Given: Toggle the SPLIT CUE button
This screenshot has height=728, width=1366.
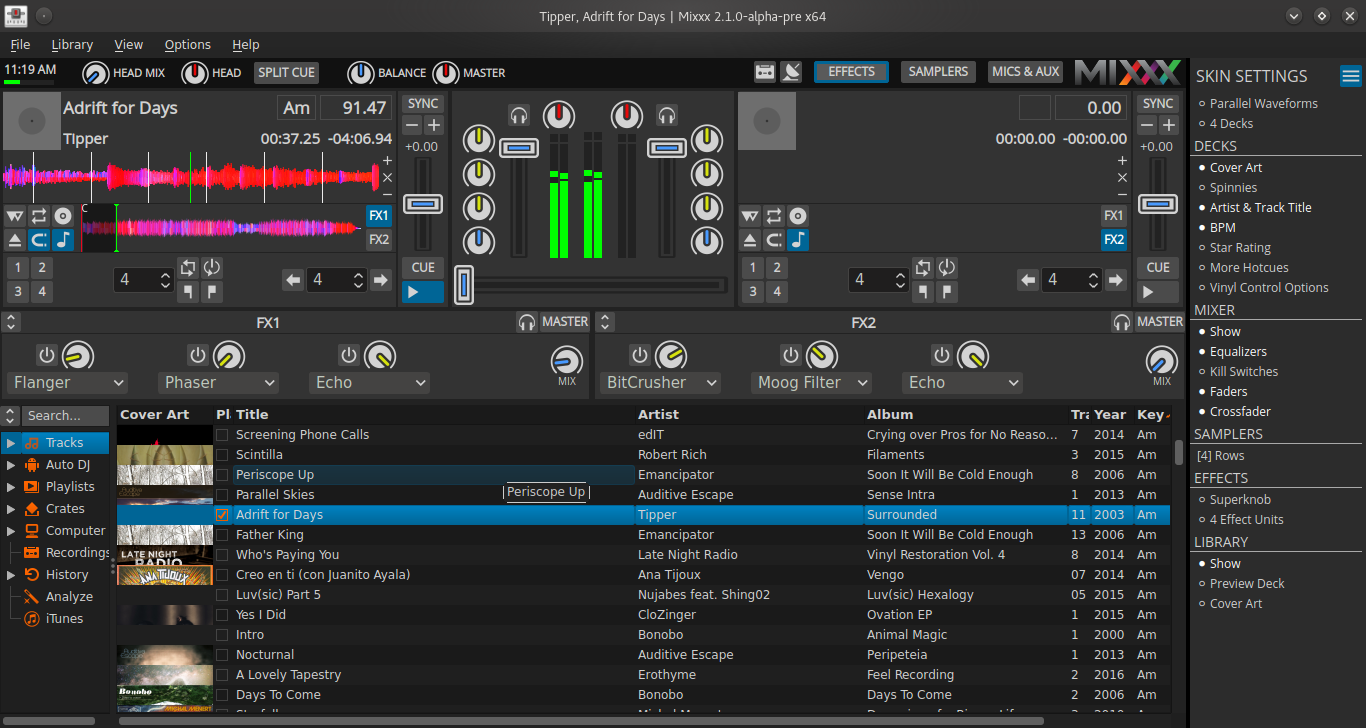Looking at the screenshot, I should point(287,73).
